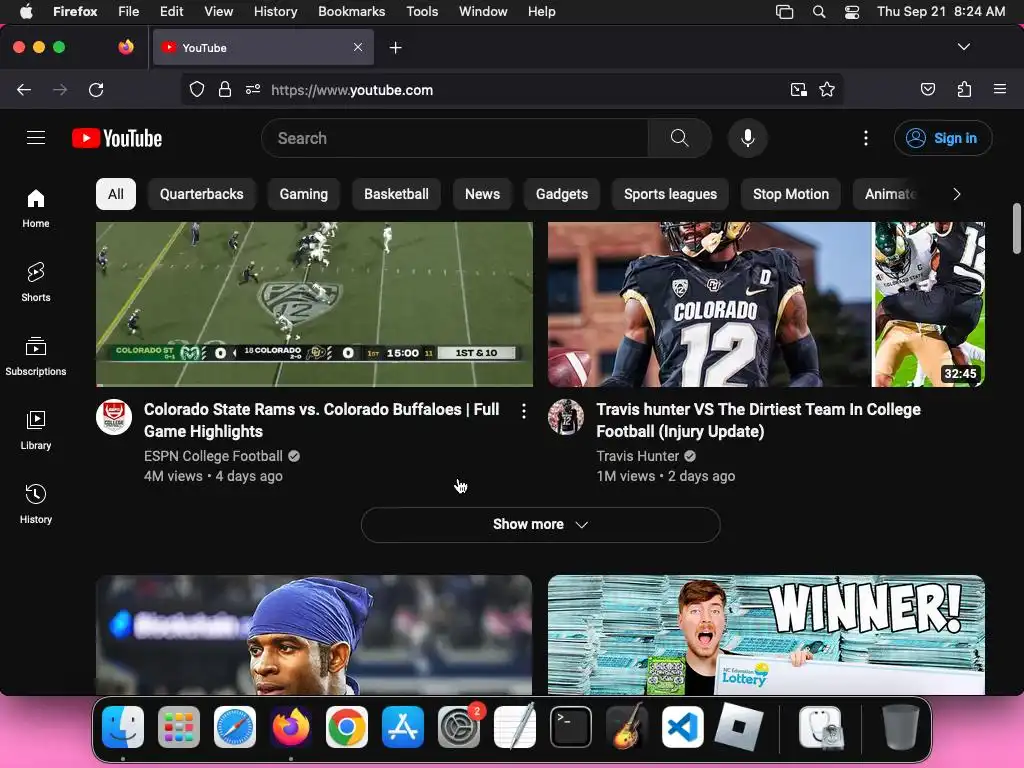The image size is (1024, 768).
Task: Go back with Firefox back arrow
Action: tap(24, 89)
